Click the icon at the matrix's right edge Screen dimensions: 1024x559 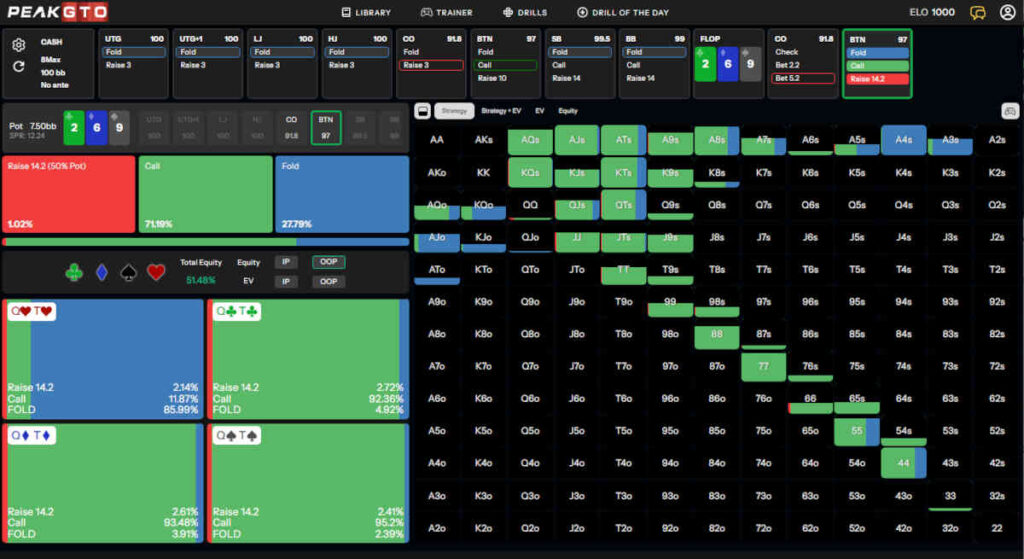[1009, 111]
